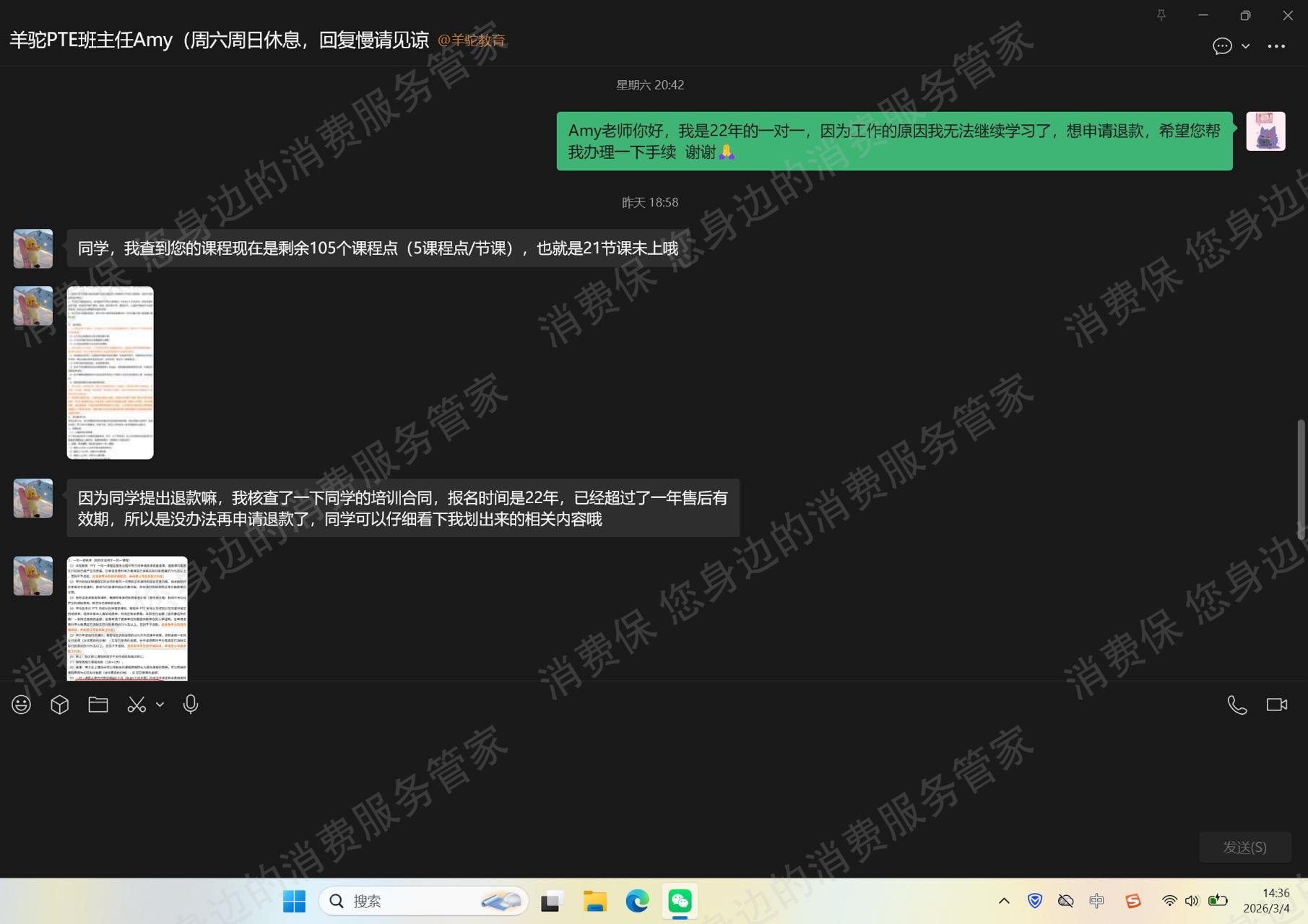Take a screenshot with the scissors tool
Screen dimensions: 1308x924
(x=137, y=704)
